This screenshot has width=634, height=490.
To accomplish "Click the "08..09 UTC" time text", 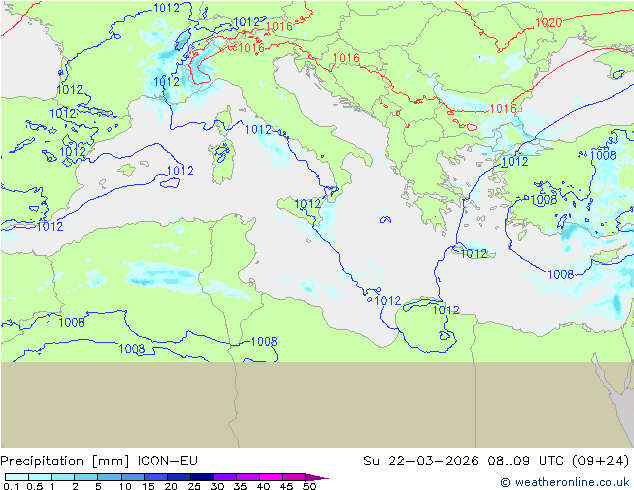I will (526, 460).
